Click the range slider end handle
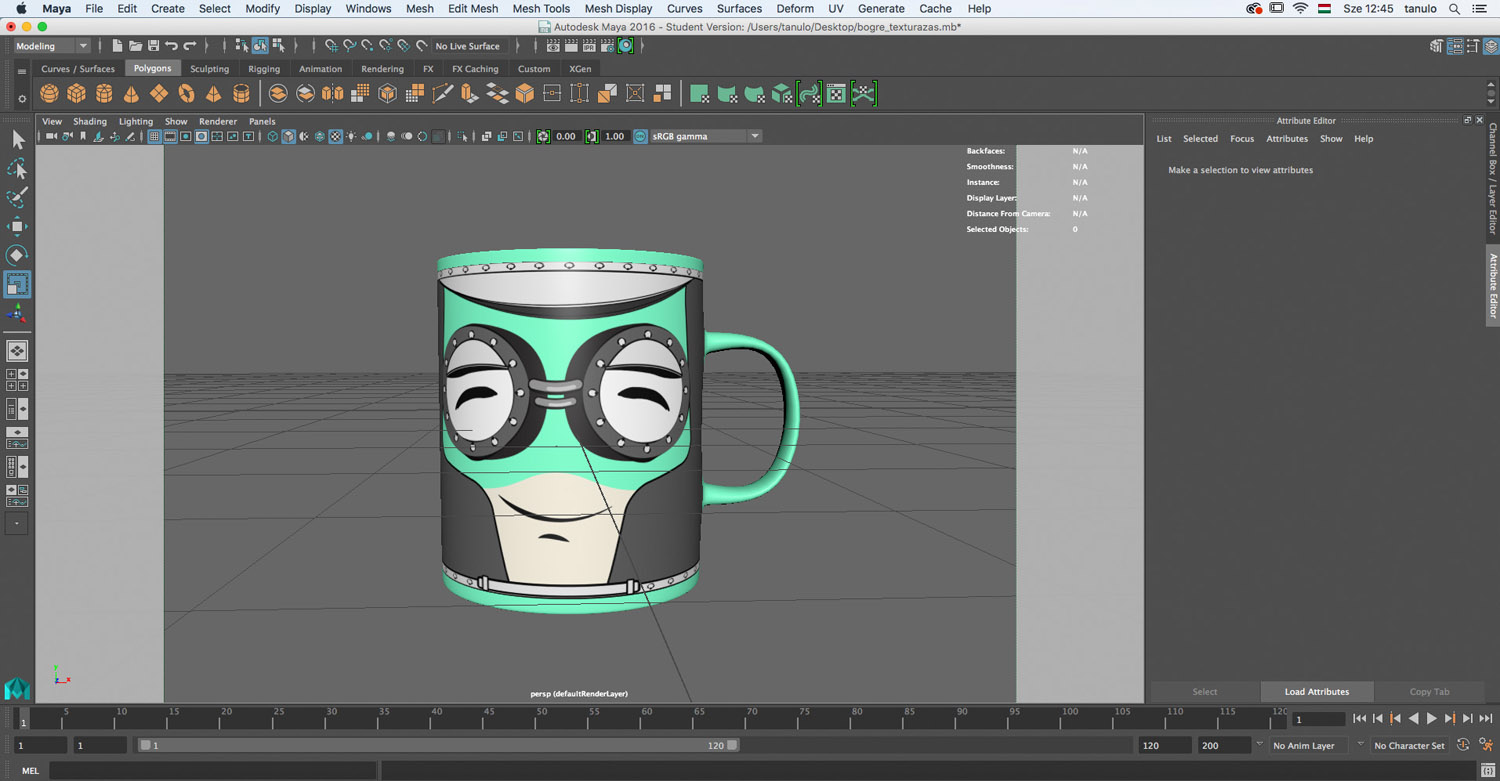This screenshot has width=1500, height=781. (732, 745)
